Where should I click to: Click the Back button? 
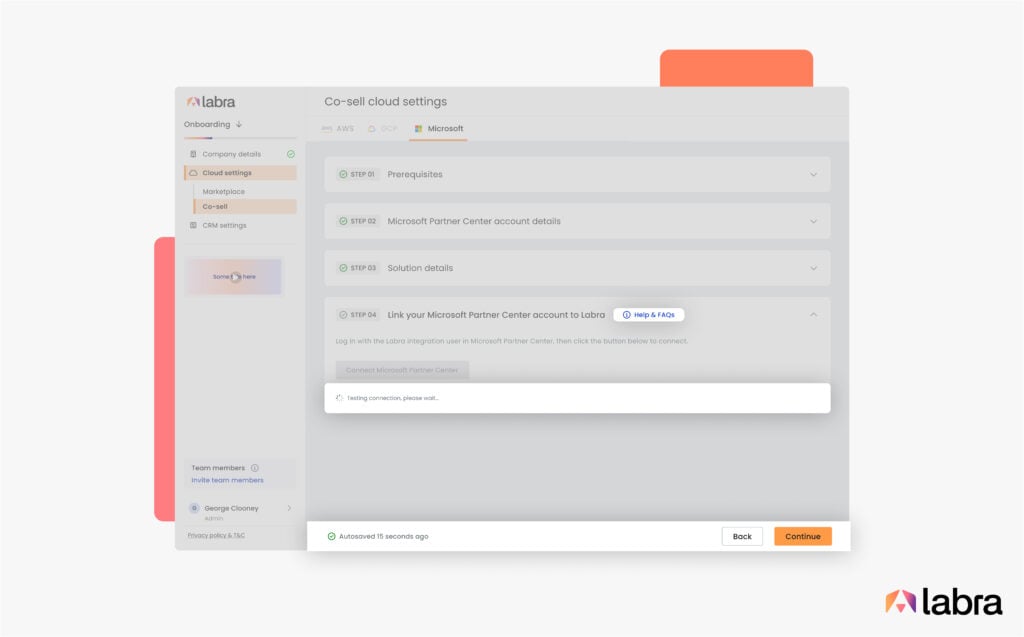(742, 536)
